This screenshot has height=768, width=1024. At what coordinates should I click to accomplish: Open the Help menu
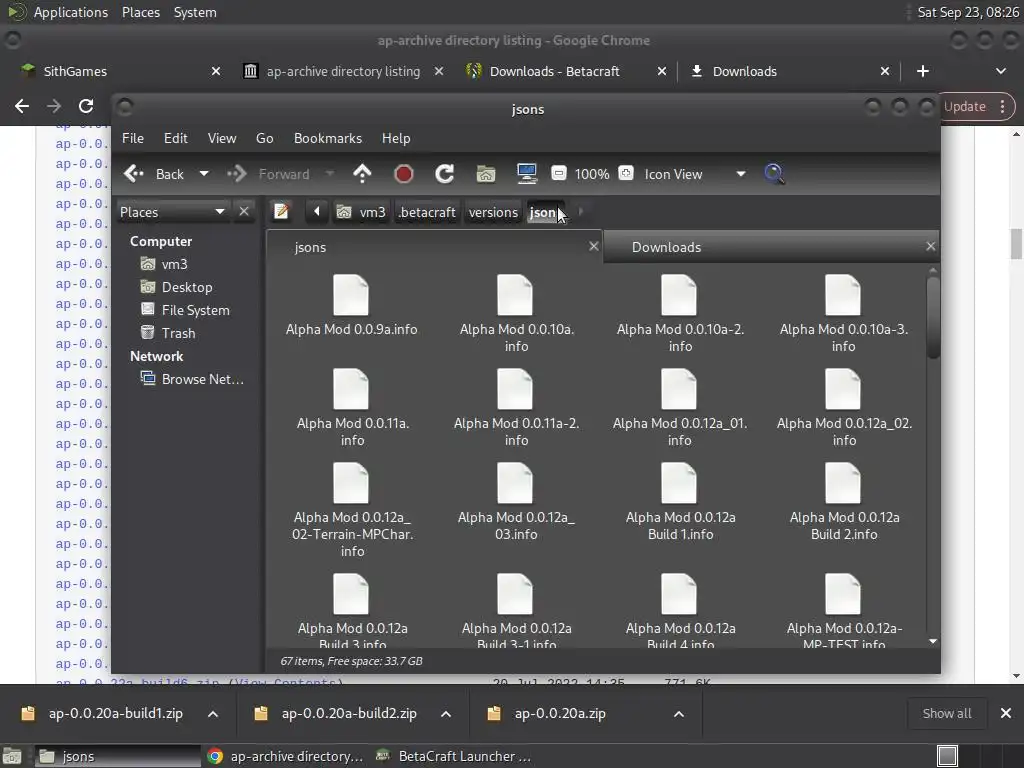396,138
